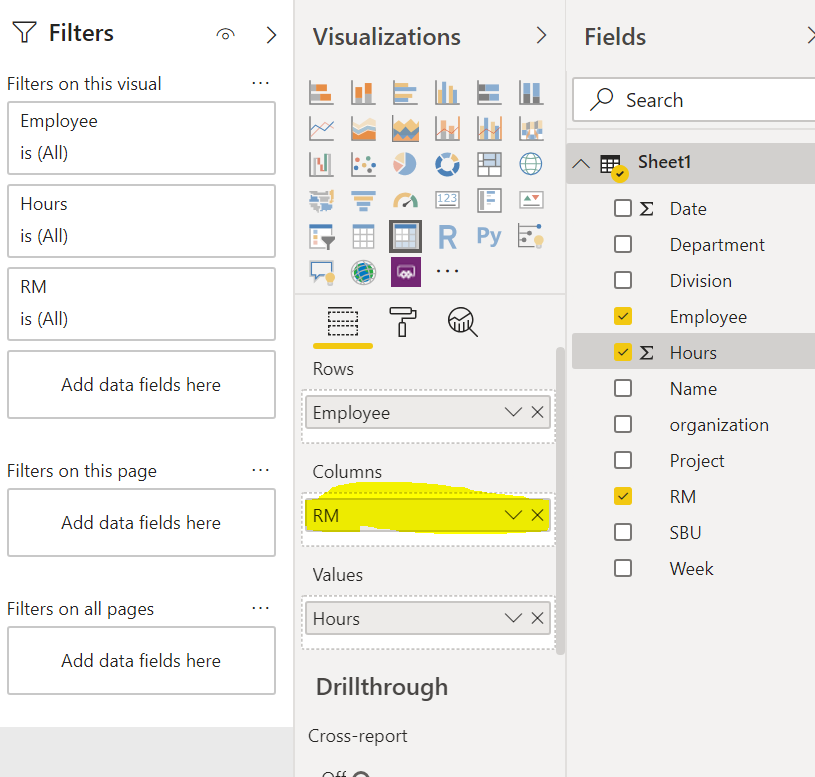
Task: Expand the RM filter card
Action: tap(141, 304)
